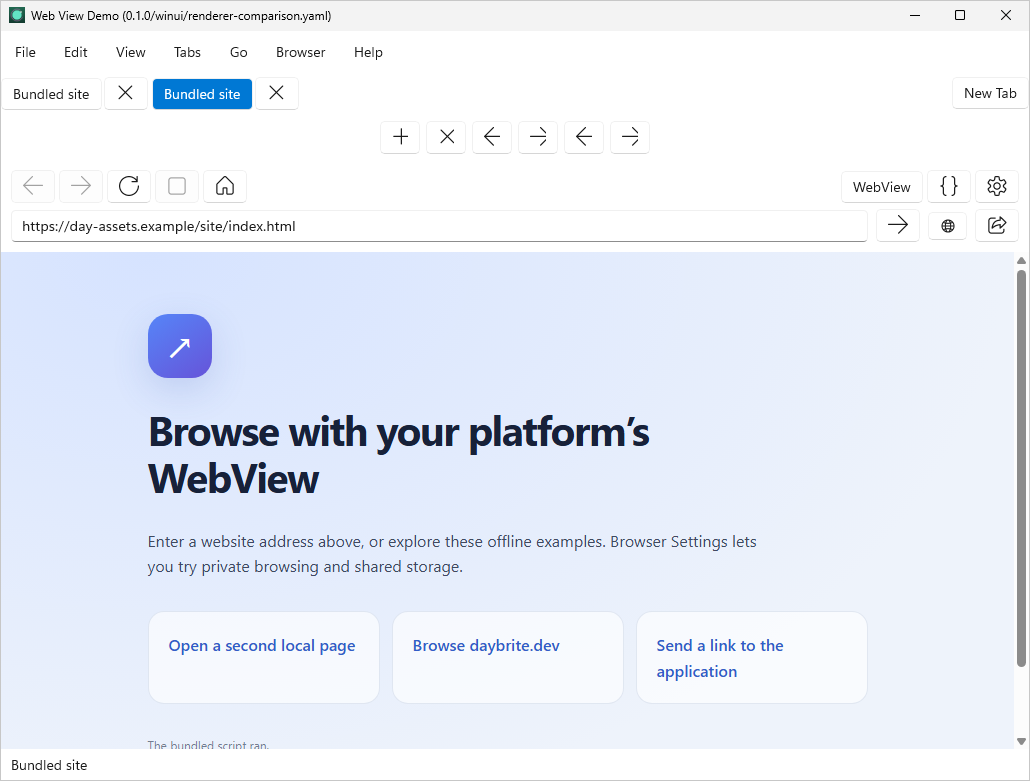Click the plus icon in the centered icon row
Viewport: 1030px width, 781px height.
pos(400,137)
